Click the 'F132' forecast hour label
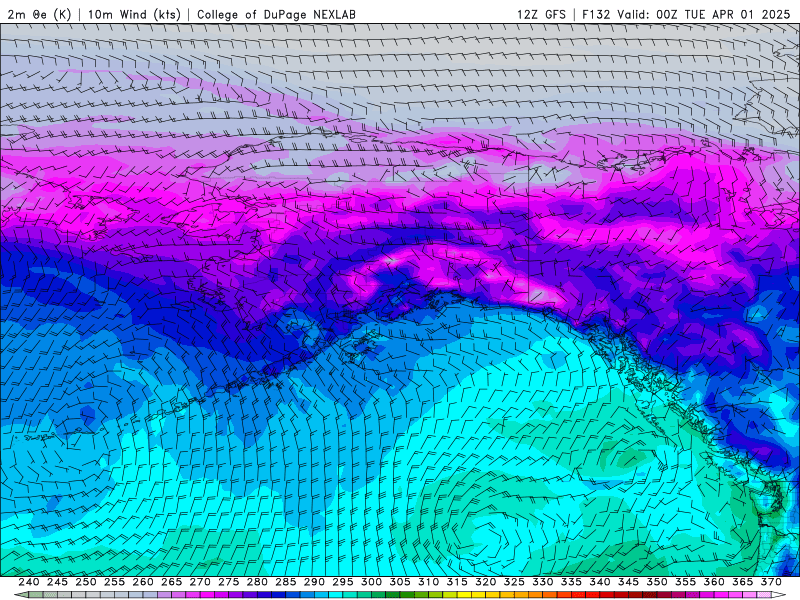 coord(596,14)
